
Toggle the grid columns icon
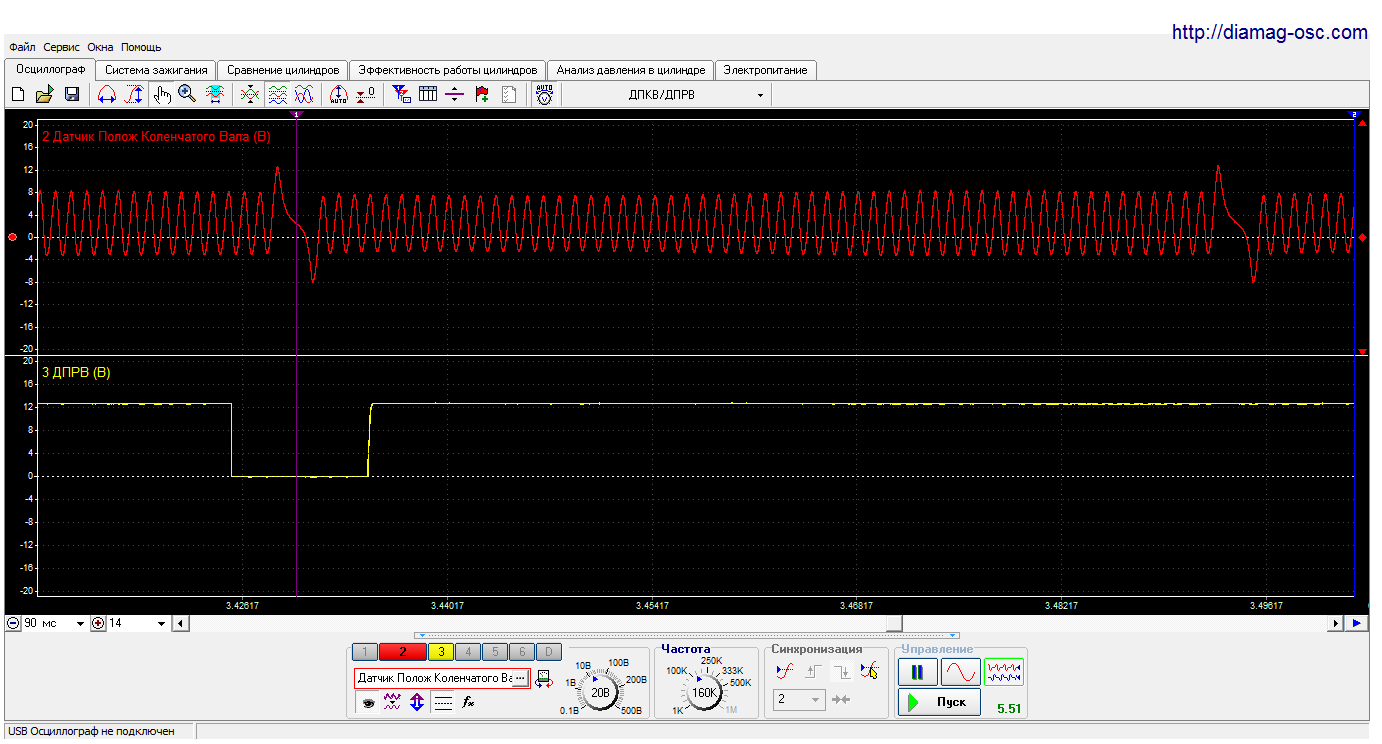tap(428, 94)
